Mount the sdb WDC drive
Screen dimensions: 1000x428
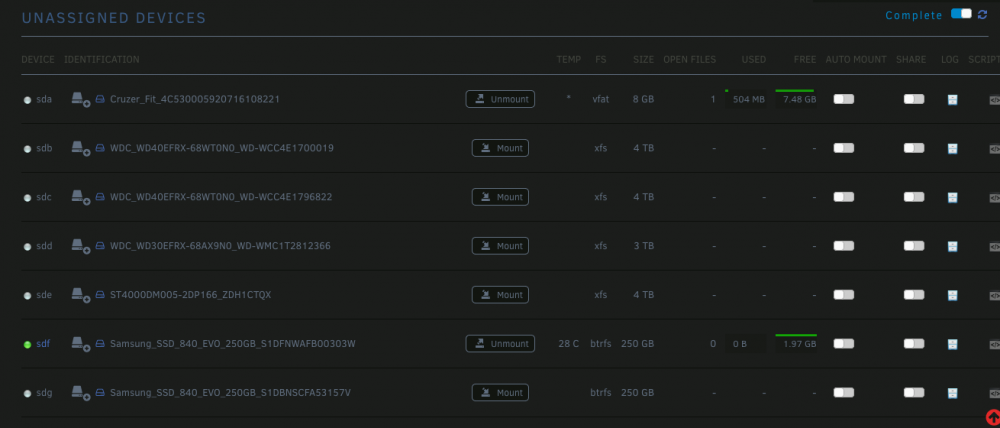tap(500, 148)
